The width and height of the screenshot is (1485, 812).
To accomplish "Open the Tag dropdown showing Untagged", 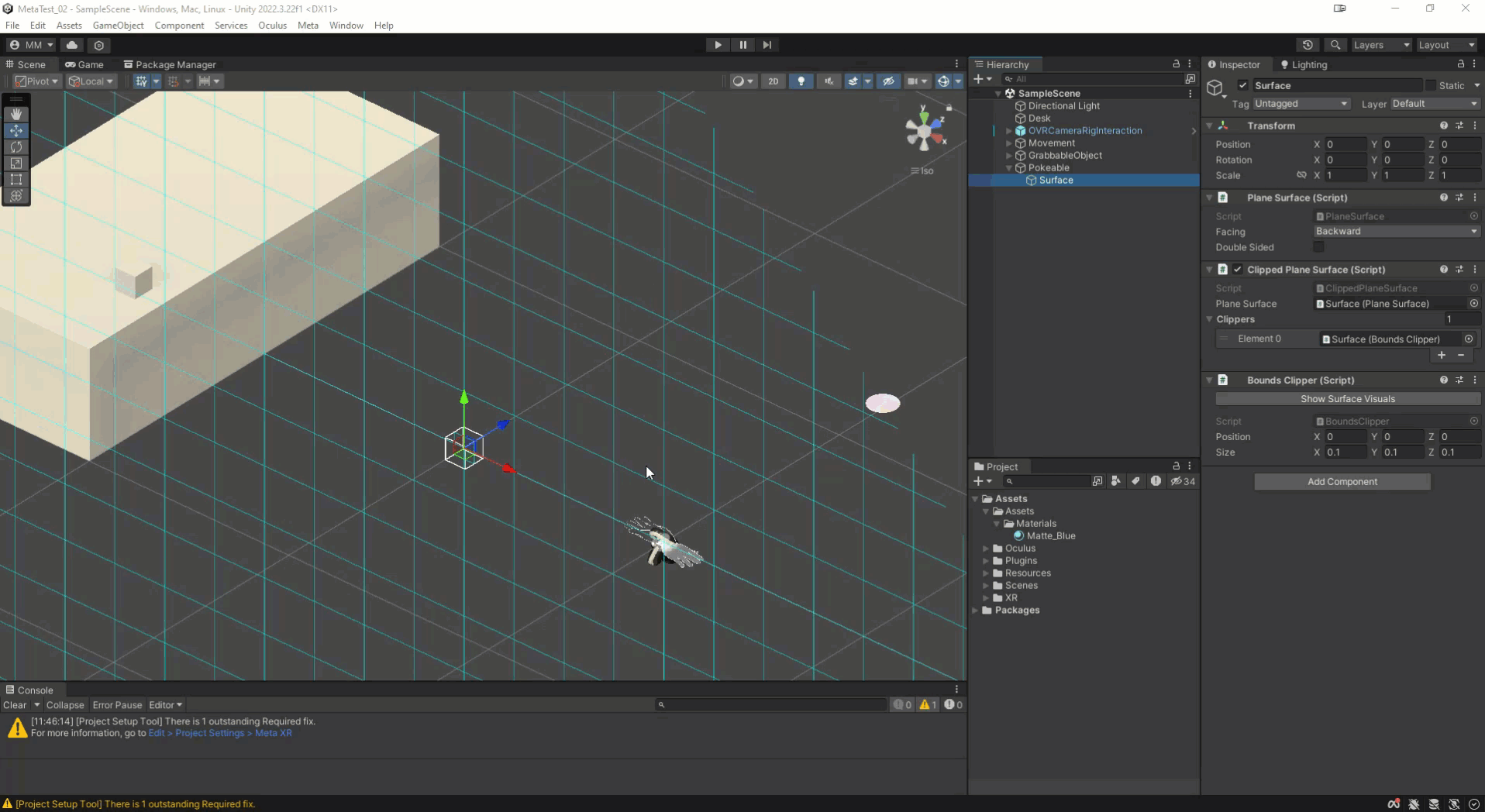I will coord(1301,104).
